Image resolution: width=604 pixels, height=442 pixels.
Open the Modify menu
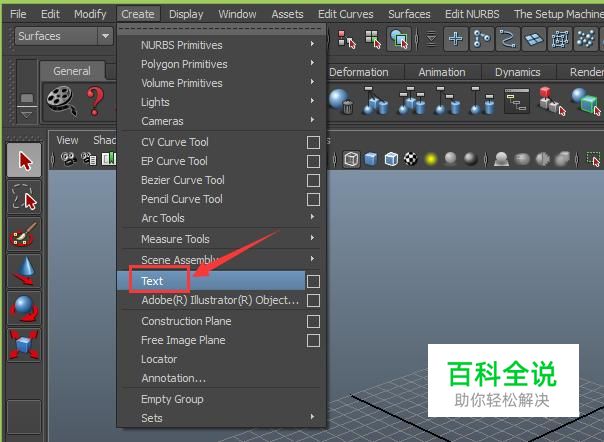[x=90, y=14]
